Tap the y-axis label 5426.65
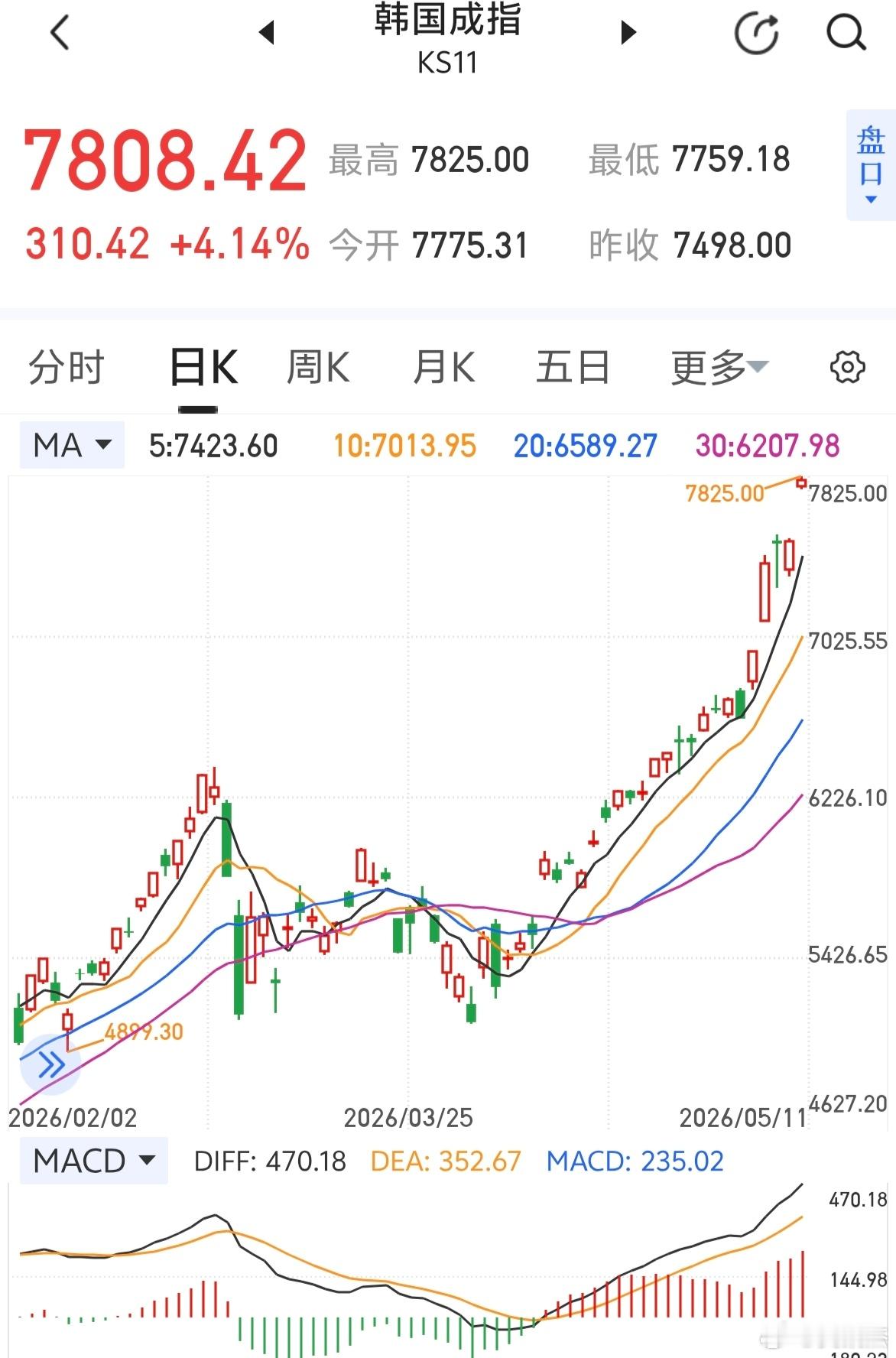896x1358 pixels. pos(848,955)
